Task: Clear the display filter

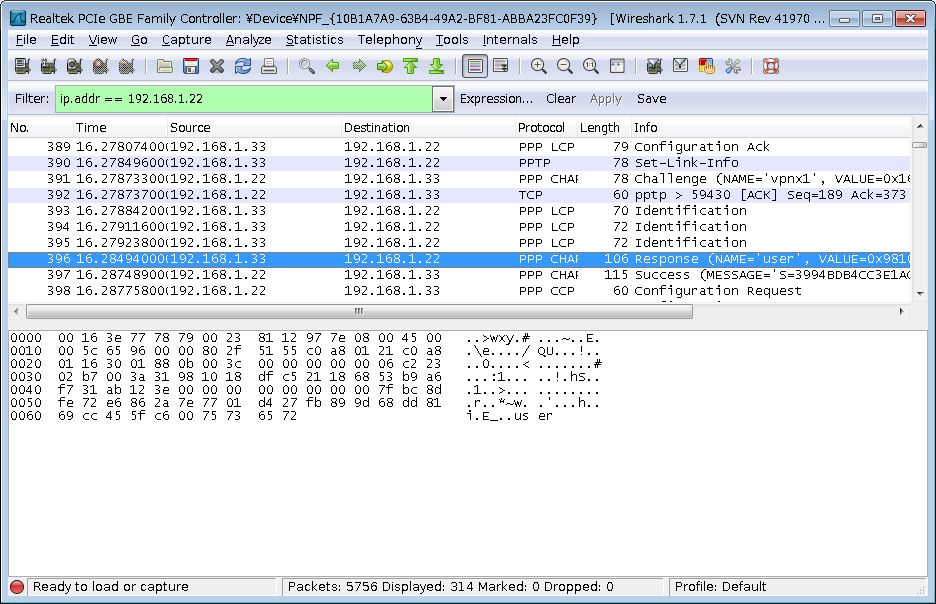Action: tap(561, 99)
